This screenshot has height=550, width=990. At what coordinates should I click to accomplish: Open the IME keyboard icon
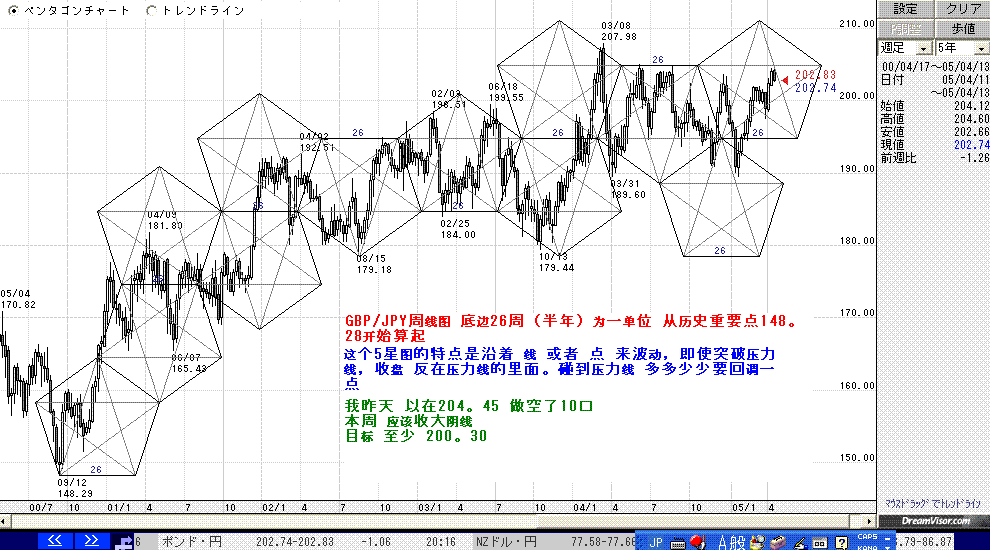point(678,542)
